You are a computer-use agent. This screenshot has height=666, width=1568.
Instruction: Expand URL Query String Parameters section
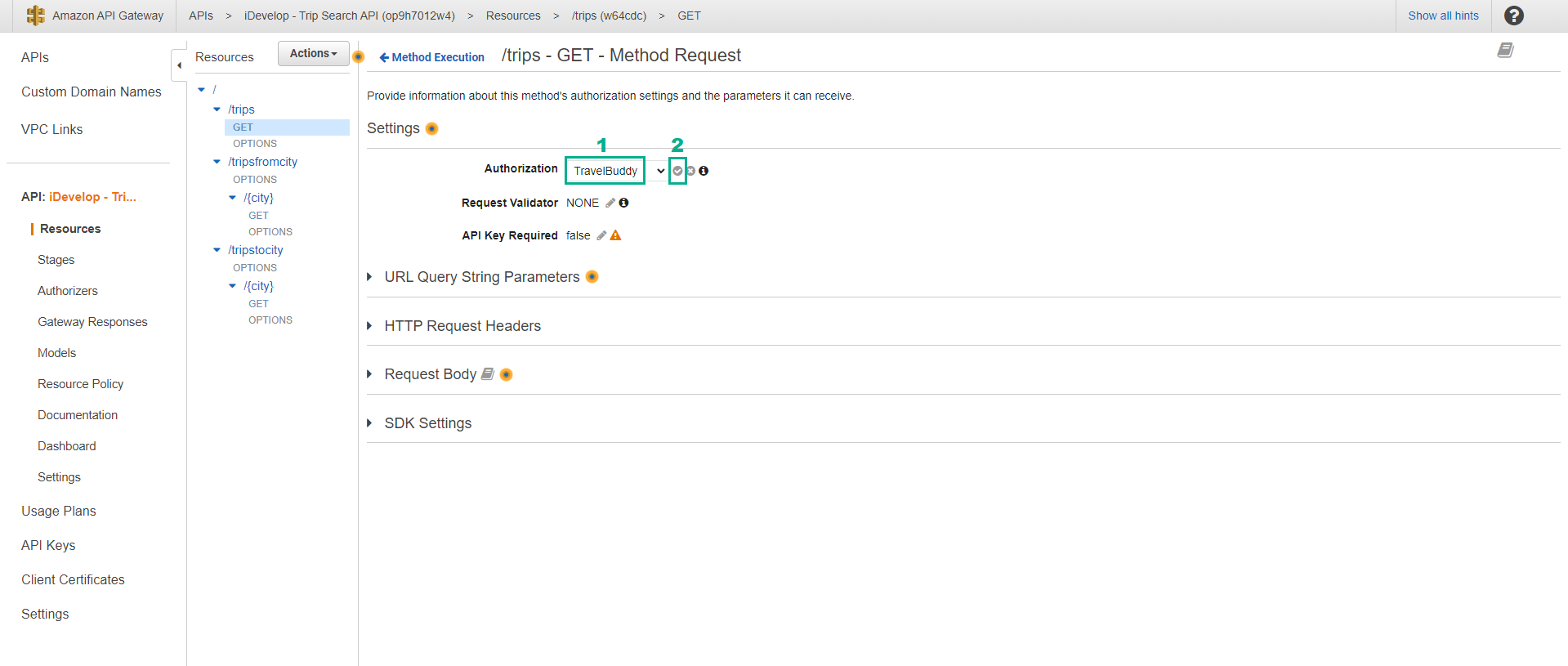tap(369, 277)
